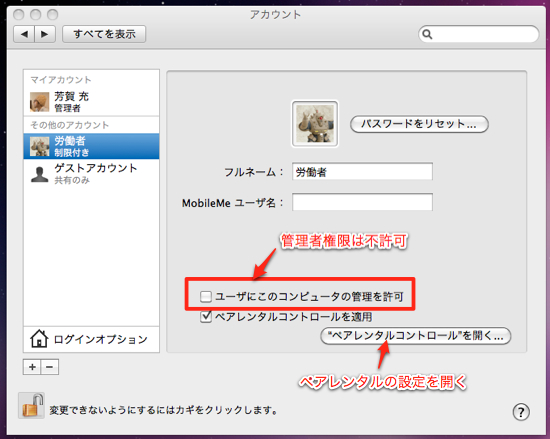550x439 pixels.
Task: Add account with the plus button
Action: tap(32, 367)
